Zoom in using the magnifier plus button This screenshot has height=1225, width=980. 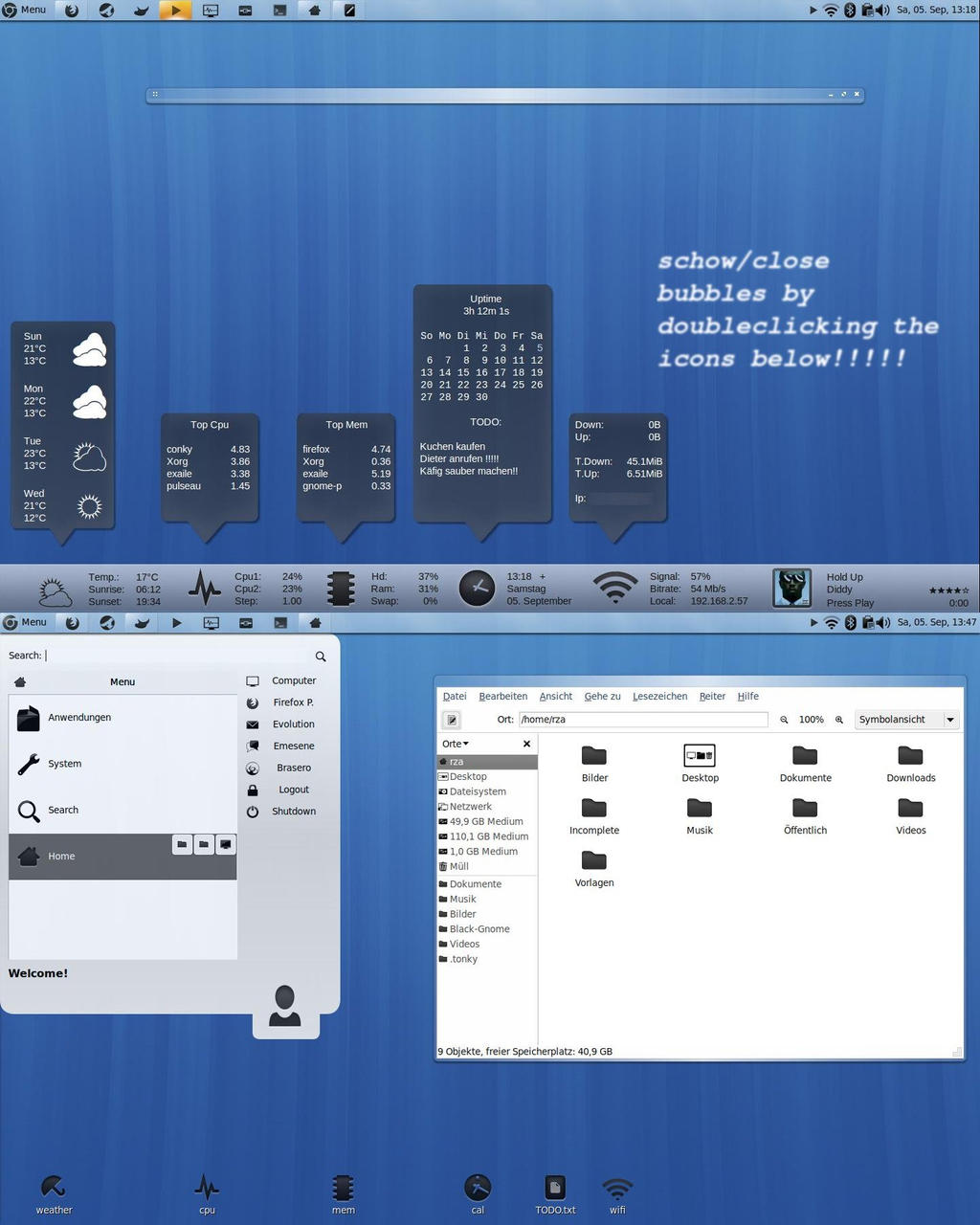click(x=839, y=720)
